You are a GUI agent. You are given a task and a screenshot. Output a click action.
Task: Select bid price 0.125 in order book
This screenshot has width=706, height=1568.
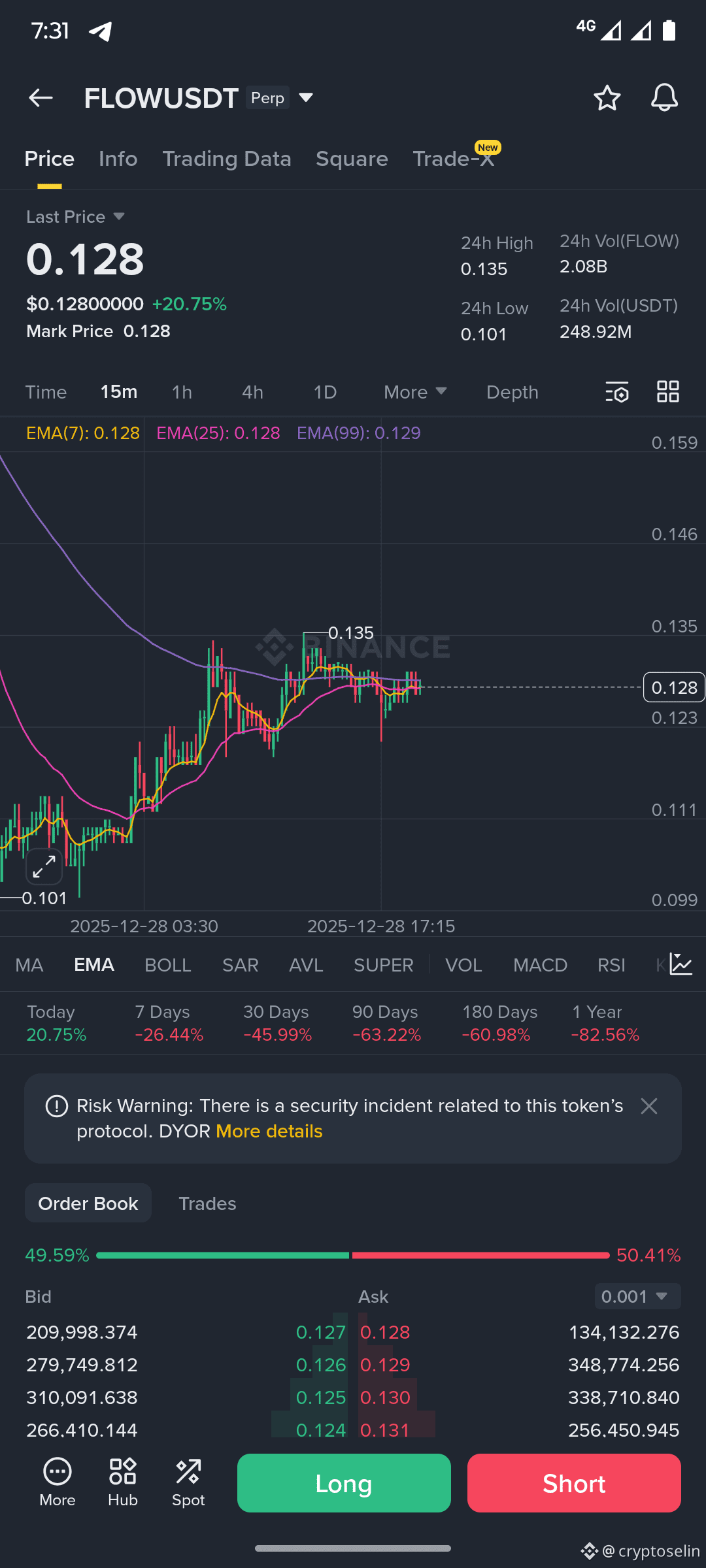click(x=320, y=1397)
